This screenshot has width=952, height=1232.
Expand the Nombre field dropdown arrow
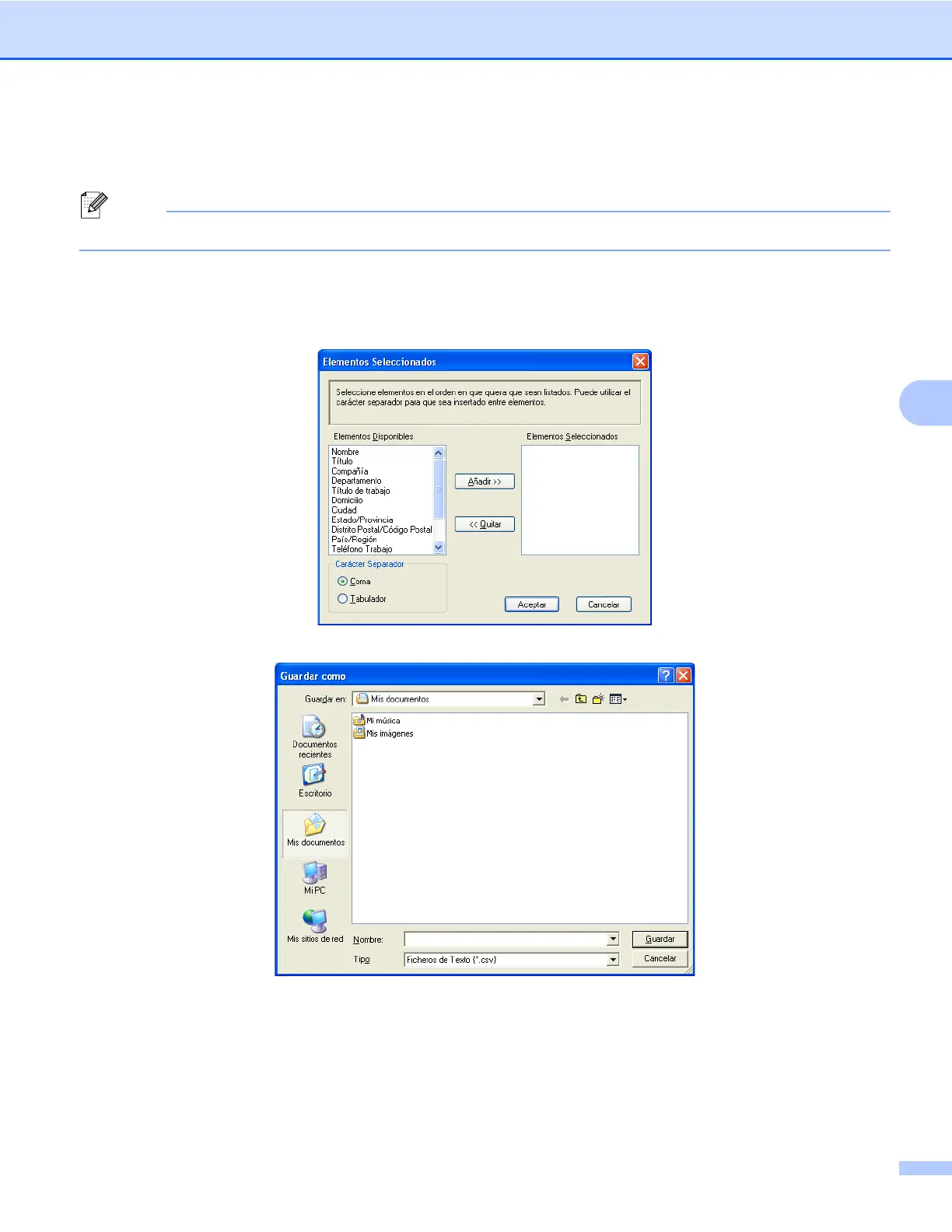coord(613,940)
